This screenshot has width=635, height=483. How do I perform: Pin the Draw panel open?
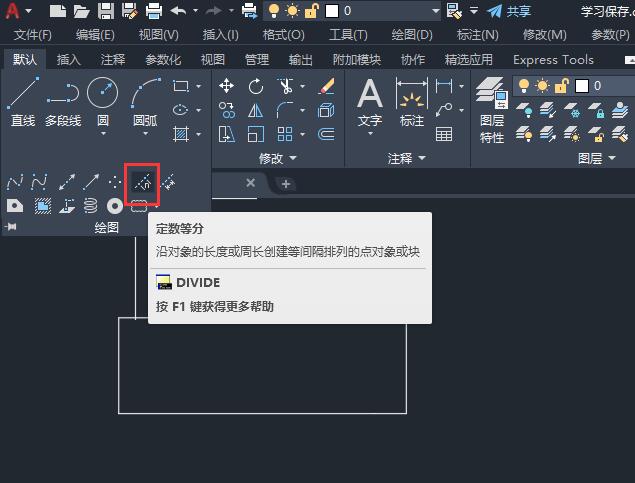(x=11, y=227)
